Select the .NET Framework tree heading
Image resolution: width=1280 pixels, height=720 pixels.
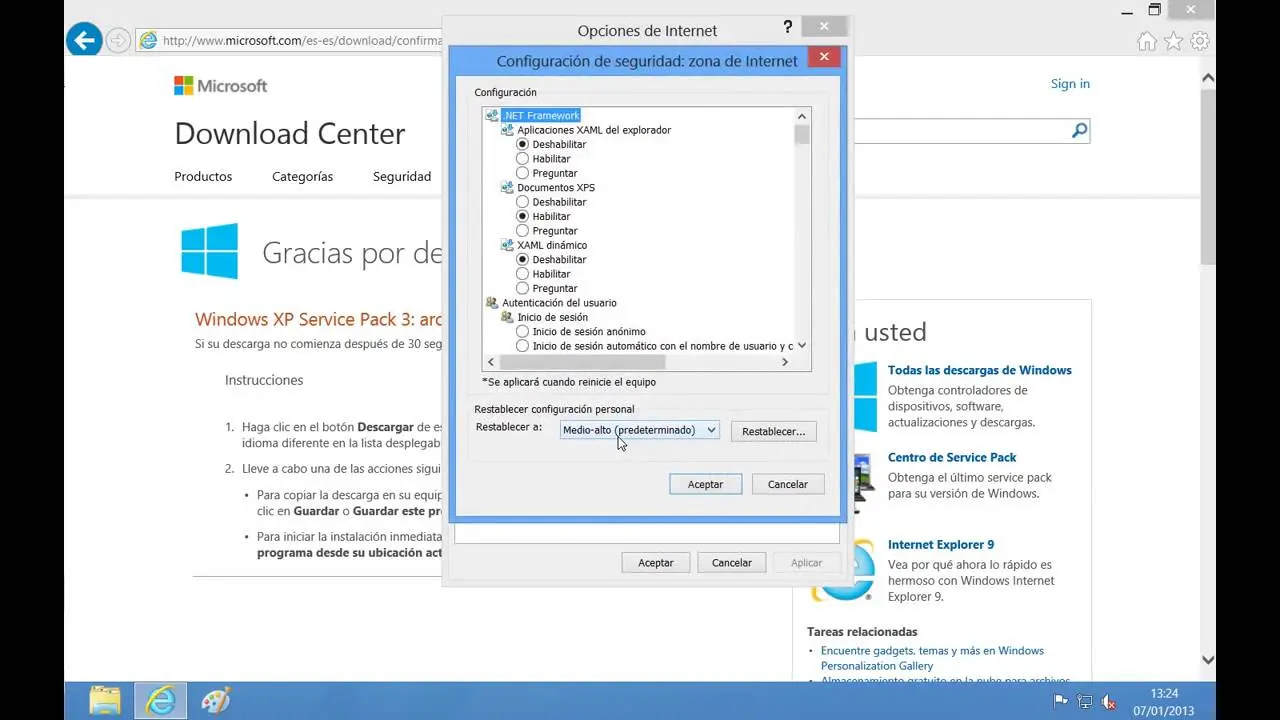tap(541, 116)
